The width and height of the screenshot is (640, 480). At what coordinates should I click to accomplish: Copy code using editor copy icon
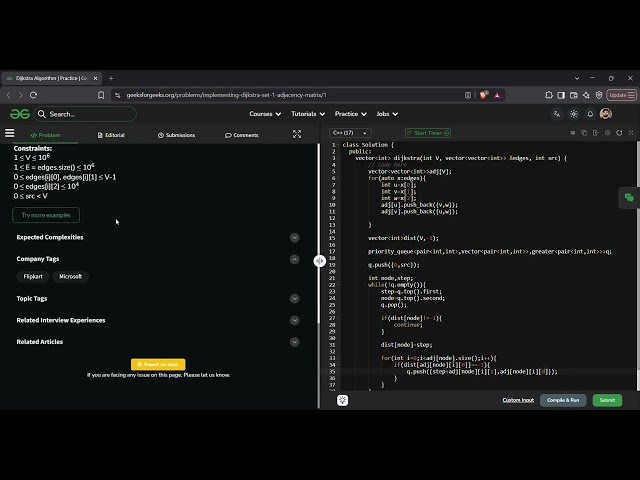(x=584, y=133)
